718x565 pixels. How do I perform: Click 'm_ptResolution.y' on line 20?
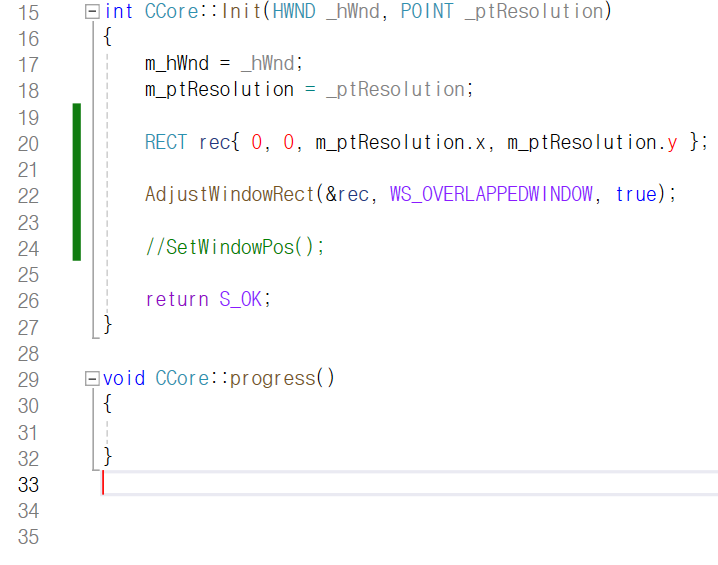point(592,142)
